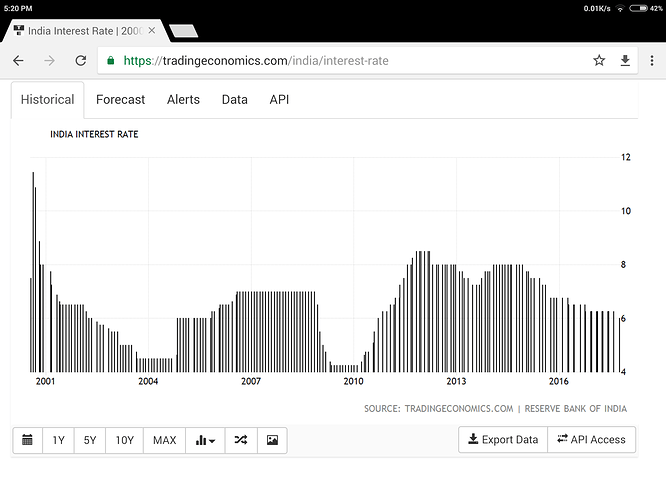This screenshot has height=500, width=666.
Task: Reload the page with the refresh icon
Action: point(81,61)
